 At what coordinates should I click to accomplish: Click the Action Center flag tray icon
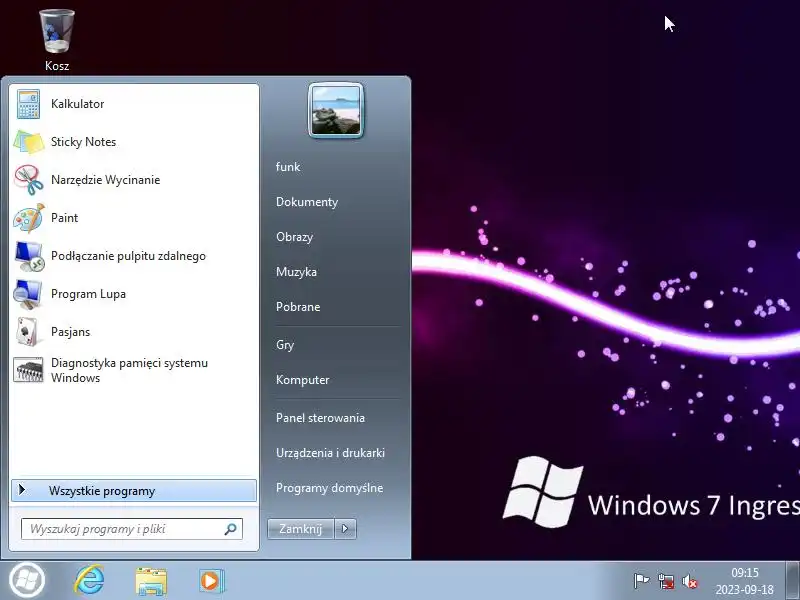click(641, 581)
